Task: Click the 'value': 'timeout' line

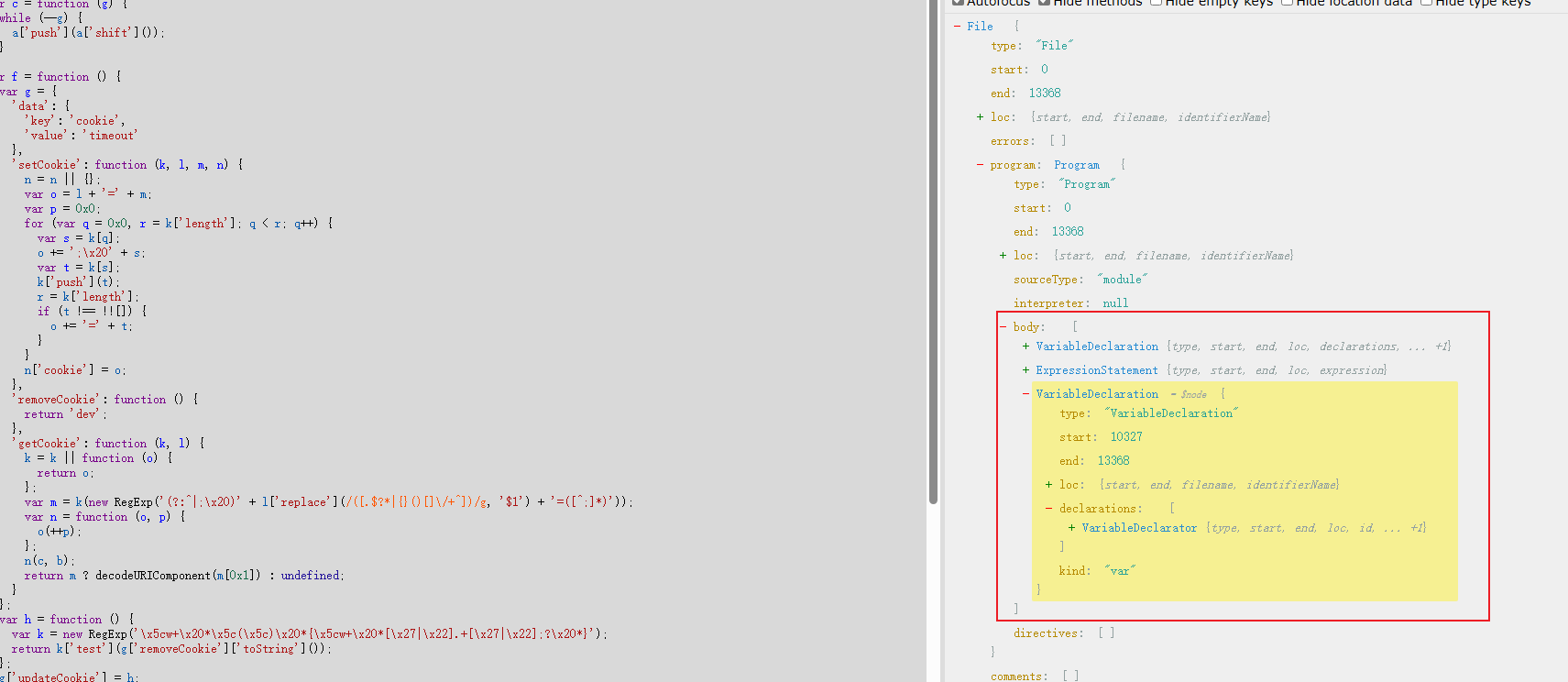Action: tap(81, 136)
